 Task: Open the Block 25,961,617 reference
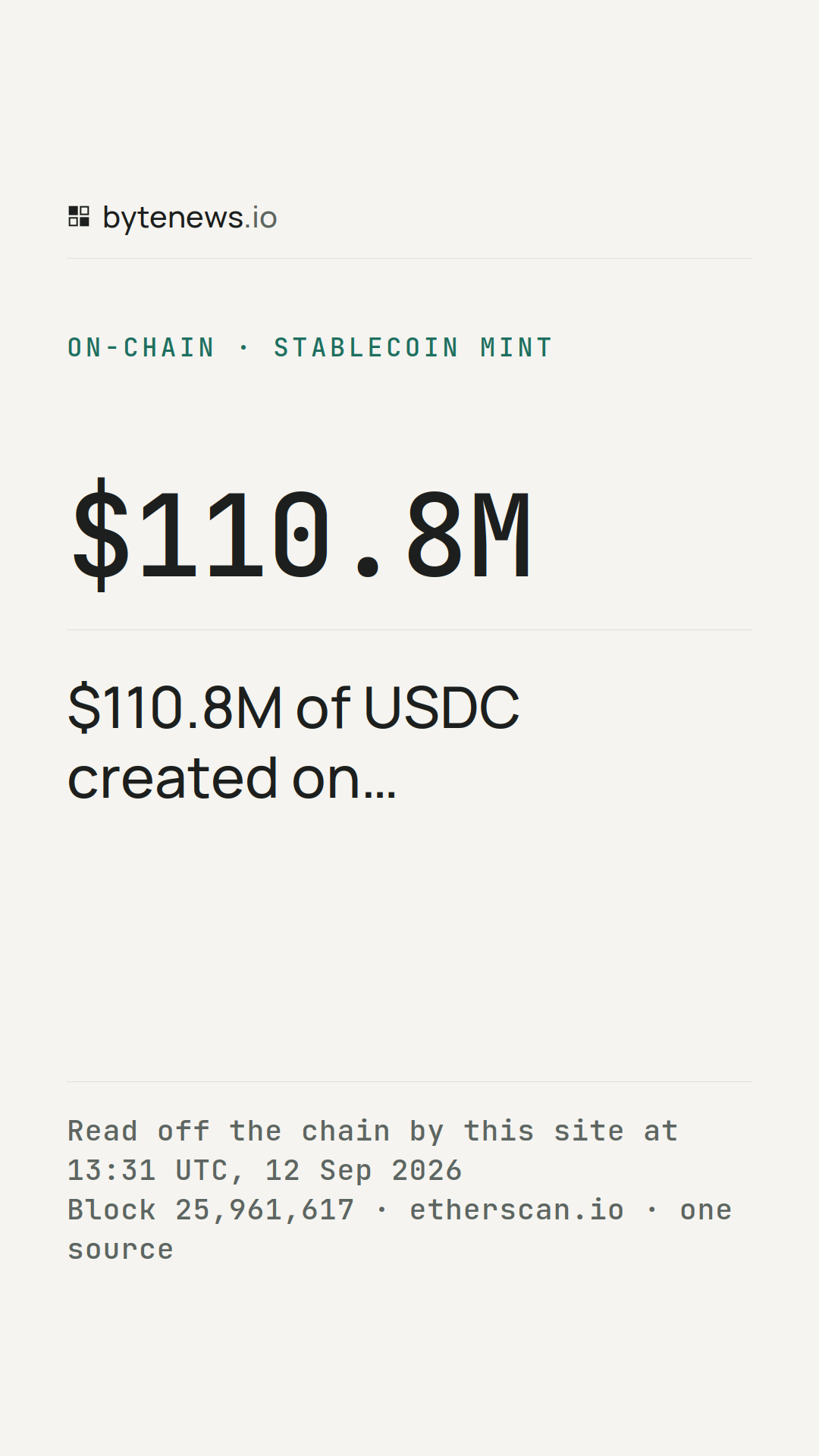[x=211, y=1210]
